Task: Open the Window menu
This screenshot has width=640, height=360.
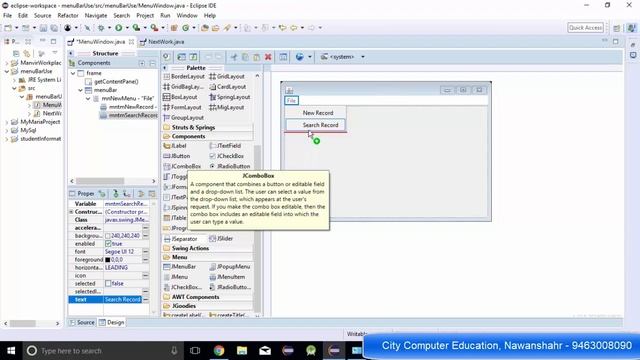Action: click(x=187, y=16)
